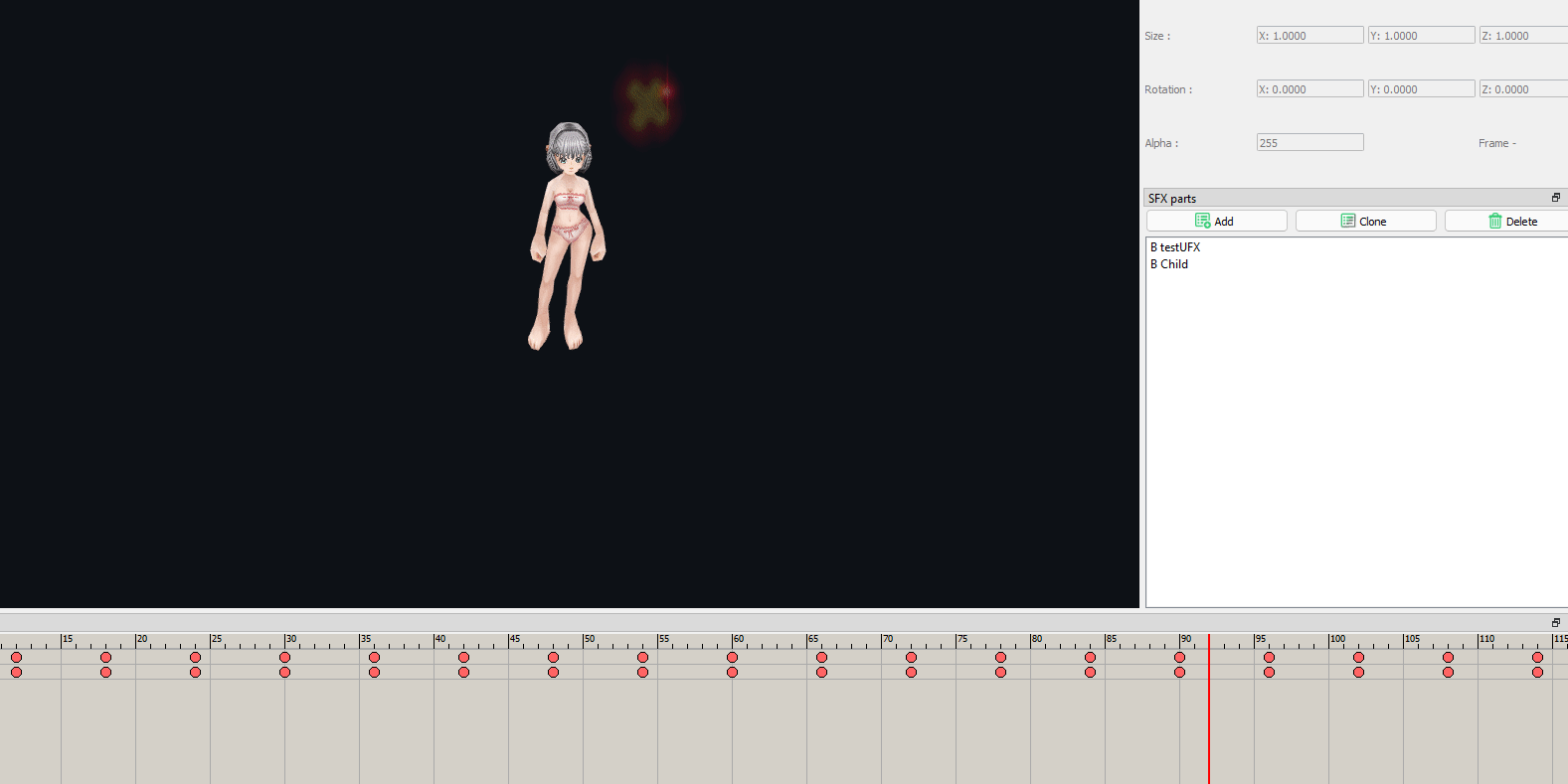Select the top-row keyframe at frame 72
This screenshot has width=1568, height=784.
pyautogui.click(x=912, y=657)
